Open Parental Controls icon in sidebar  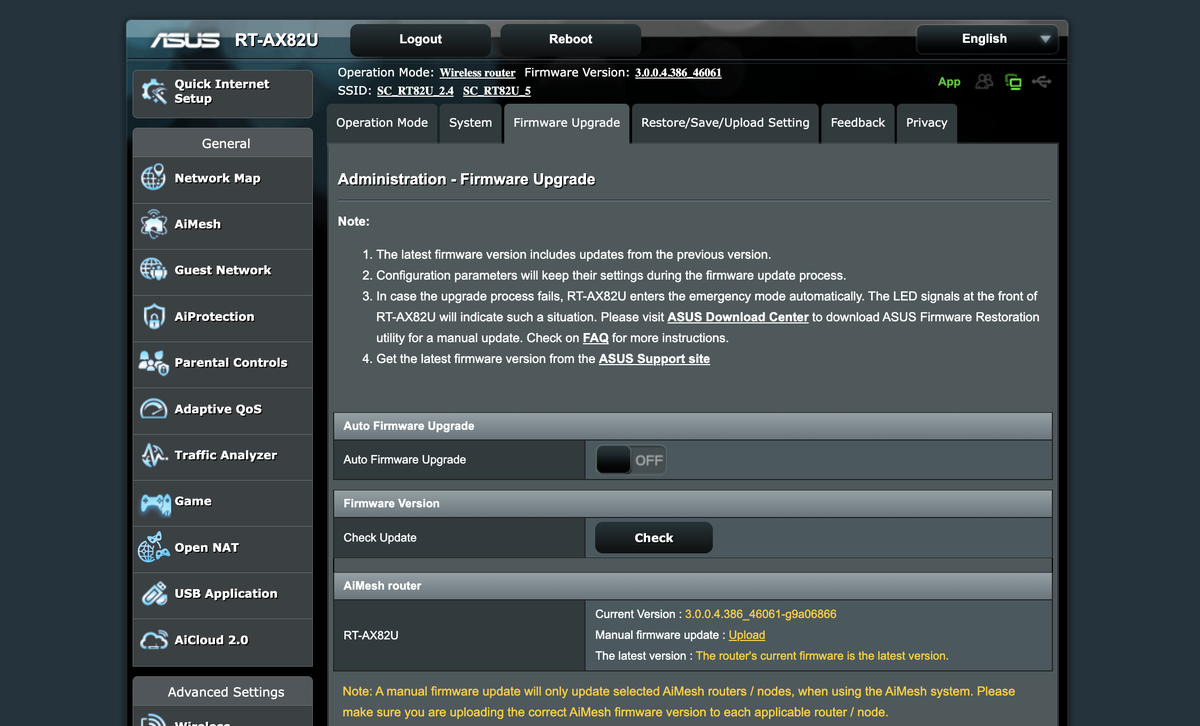tap(153, 362)
